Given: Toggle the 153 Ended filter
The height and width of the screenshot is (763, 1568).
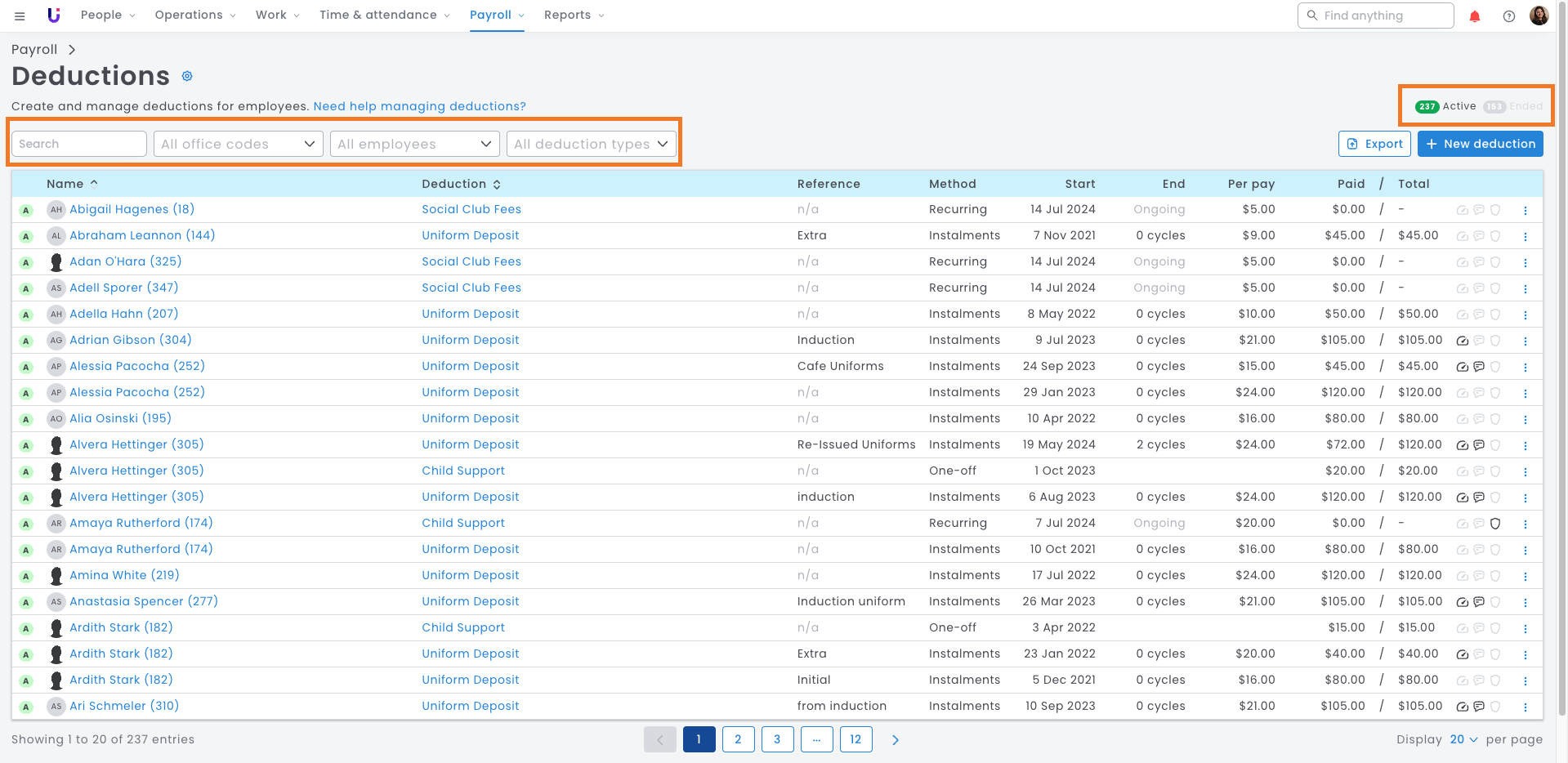Looking at the screenshot, I should pyautogui.click(x=1513, y=106).
